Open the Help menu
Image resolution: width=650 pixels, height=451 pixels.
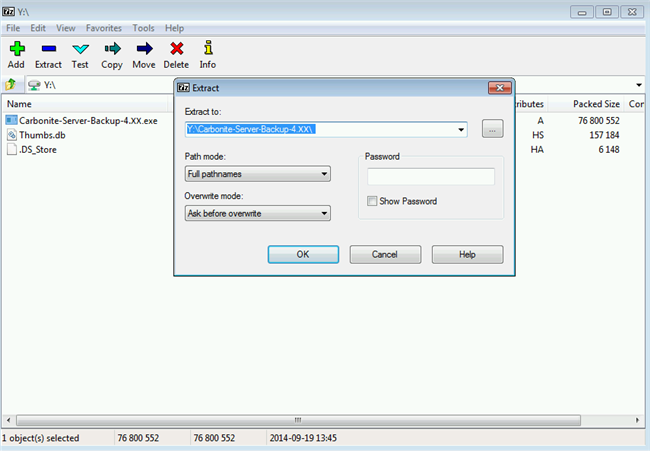pyautogui.click(x=175, y=28)
